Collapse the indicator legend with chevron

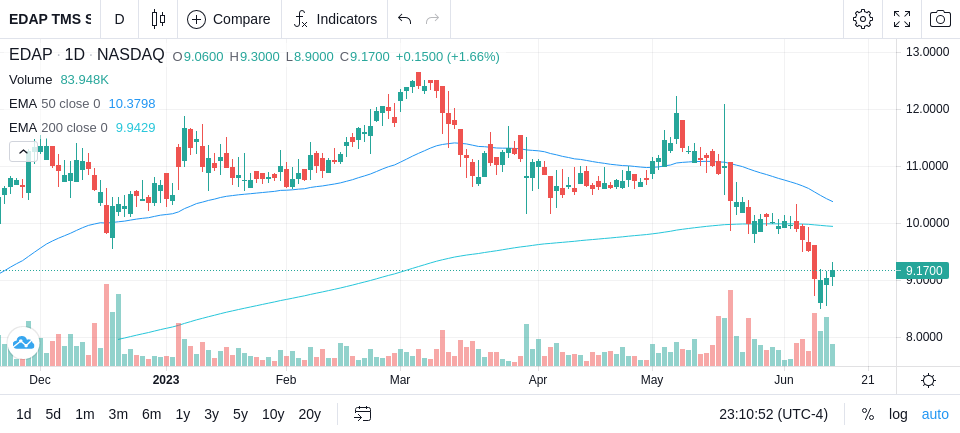click(23, 151)
